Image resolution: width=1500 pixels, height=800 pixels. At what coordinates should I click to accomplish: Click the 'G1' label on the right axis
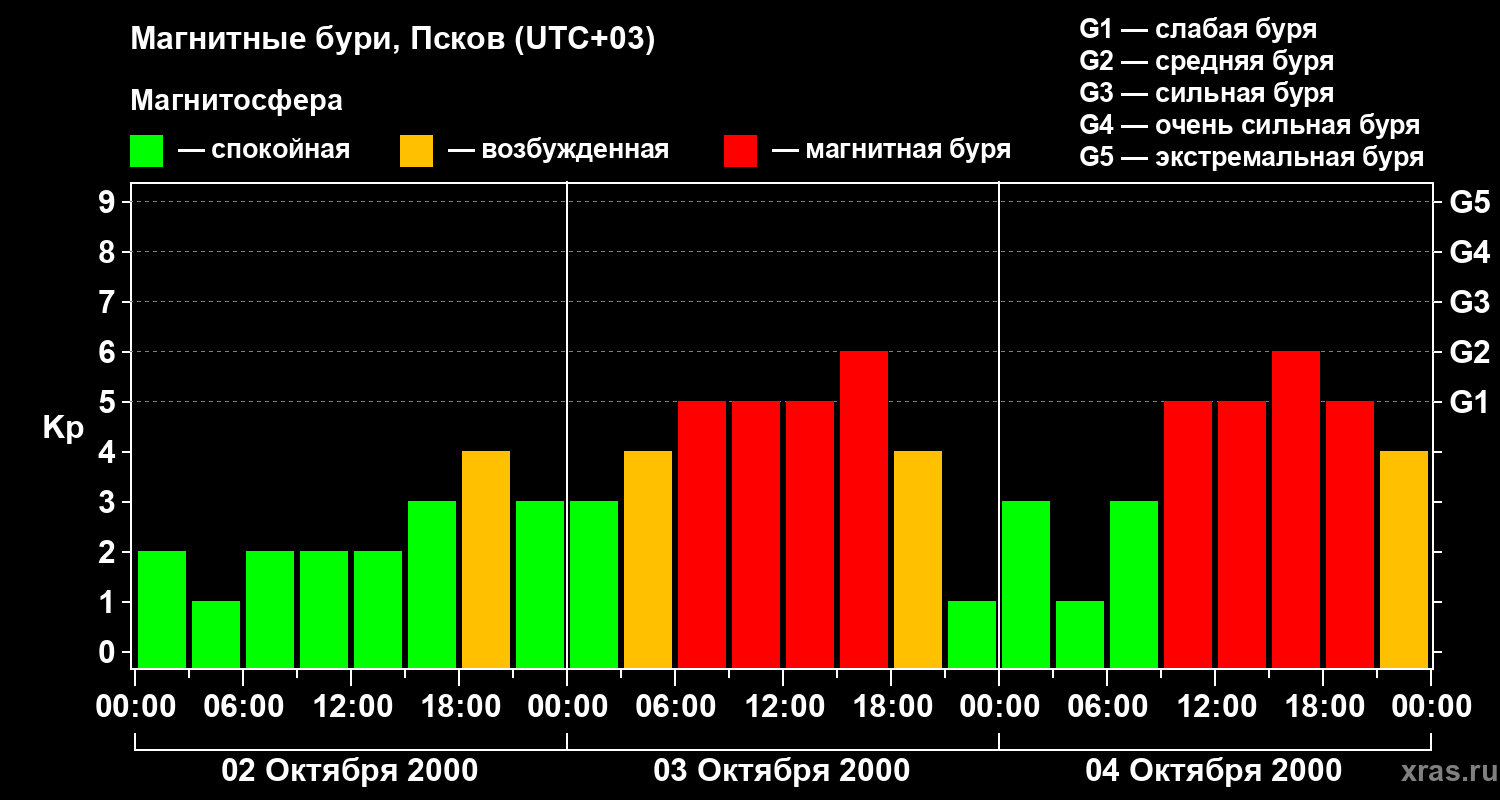click(x=1470, y=402)
